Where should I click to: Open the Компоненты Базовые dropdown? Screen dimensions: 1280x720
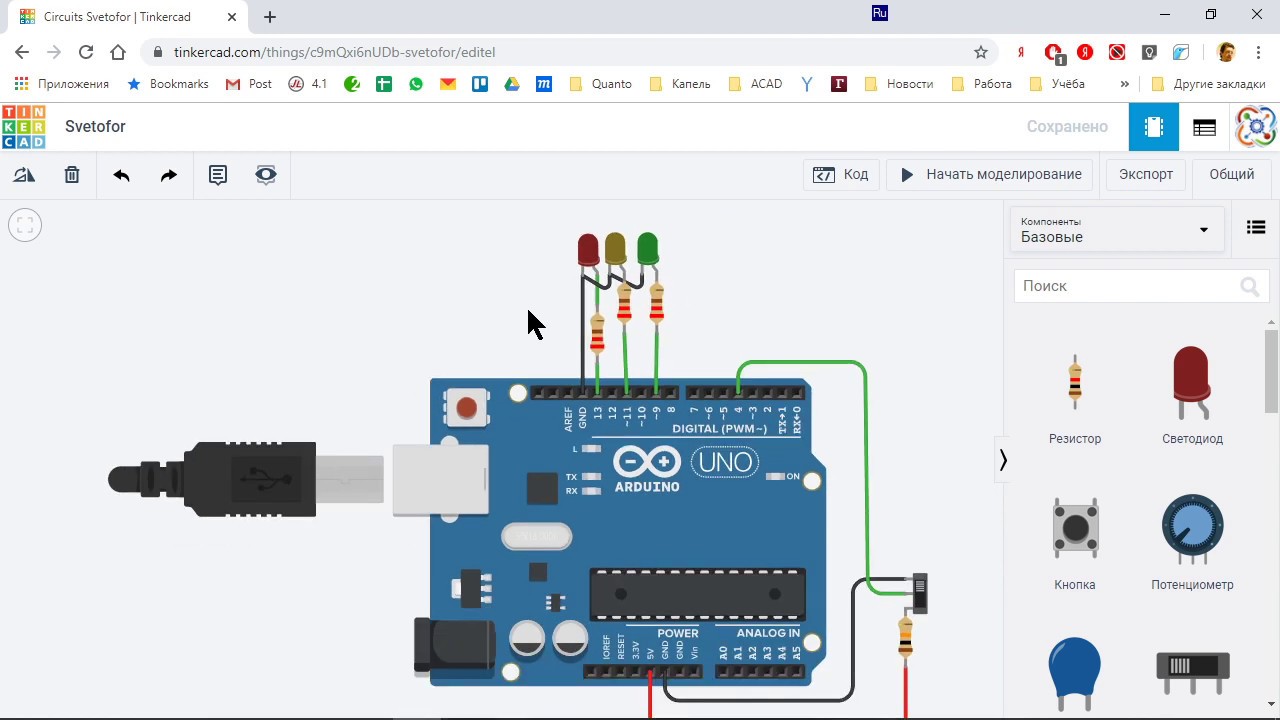tap(1116, 229)
